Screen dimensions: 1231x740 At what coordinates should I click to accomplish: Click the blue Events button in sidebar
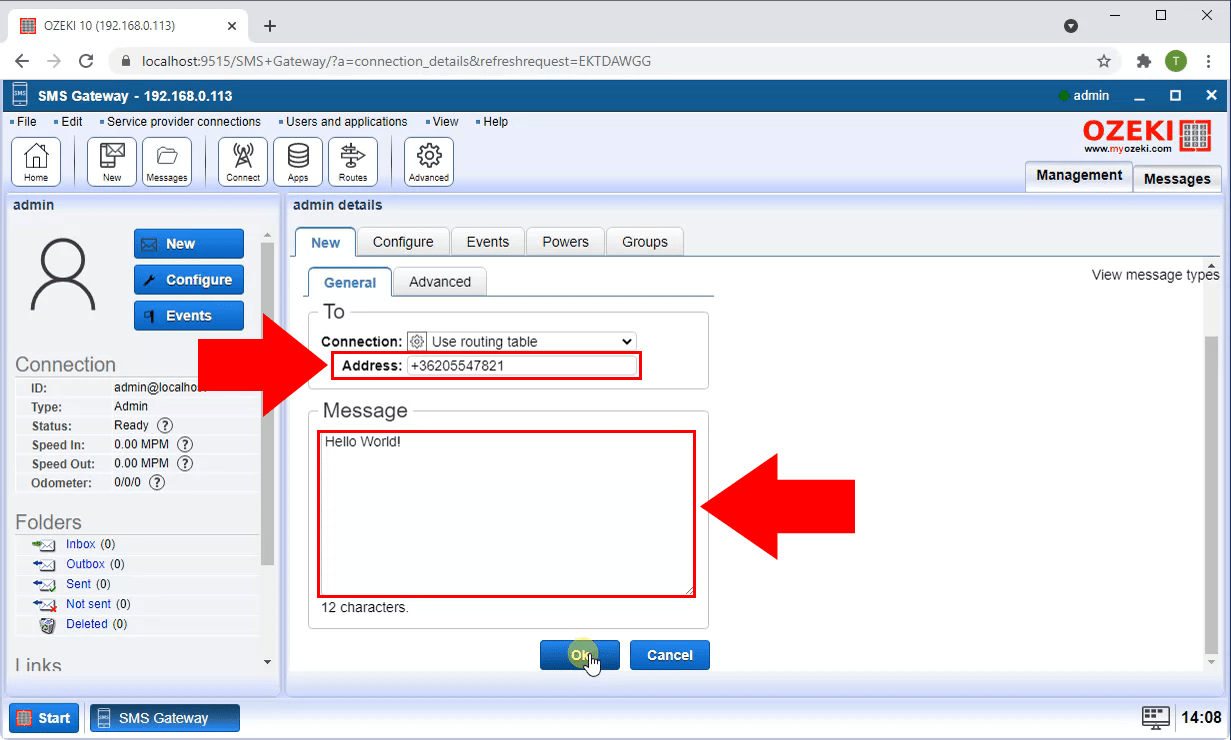[x=189, y=316]
